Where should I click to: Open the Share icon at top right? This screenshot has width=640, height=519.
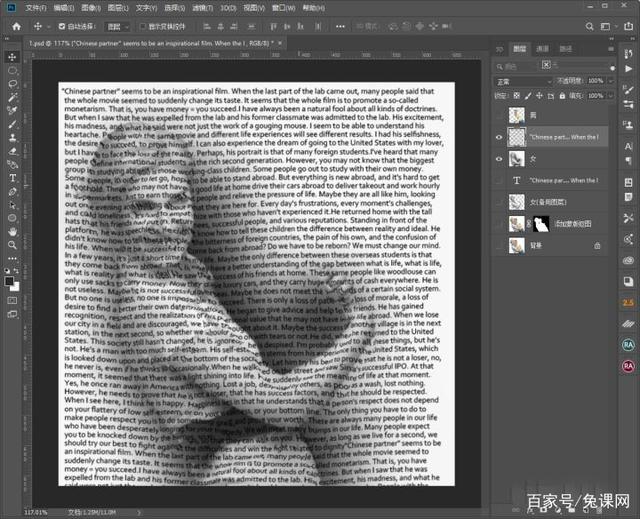(628, 27)
